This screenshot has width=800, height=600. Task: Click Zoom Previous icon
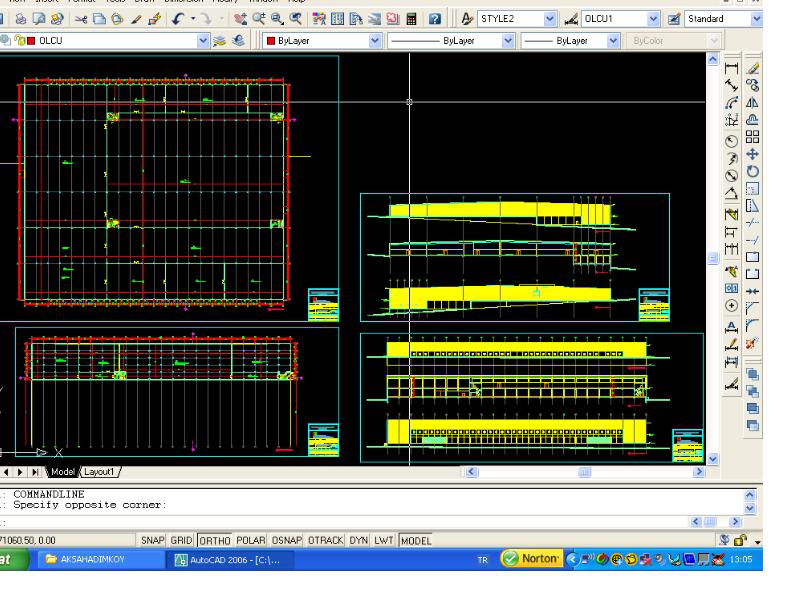tap(295, 19)
